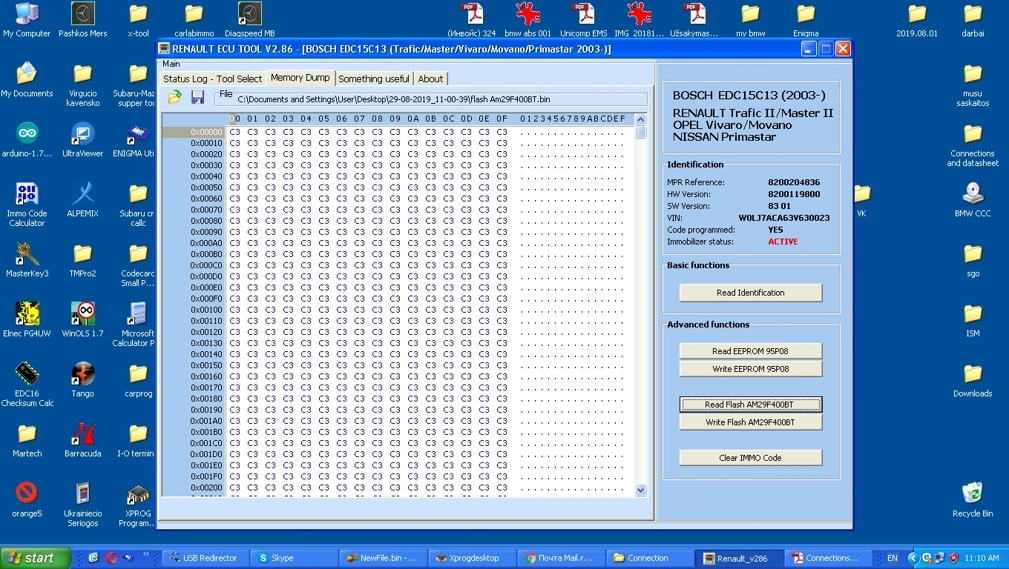Image resolution: width=1009 pixels, height=569 pixels.
Task: Launch Barracuda from the desktop
Action: [x=82, y=440]
